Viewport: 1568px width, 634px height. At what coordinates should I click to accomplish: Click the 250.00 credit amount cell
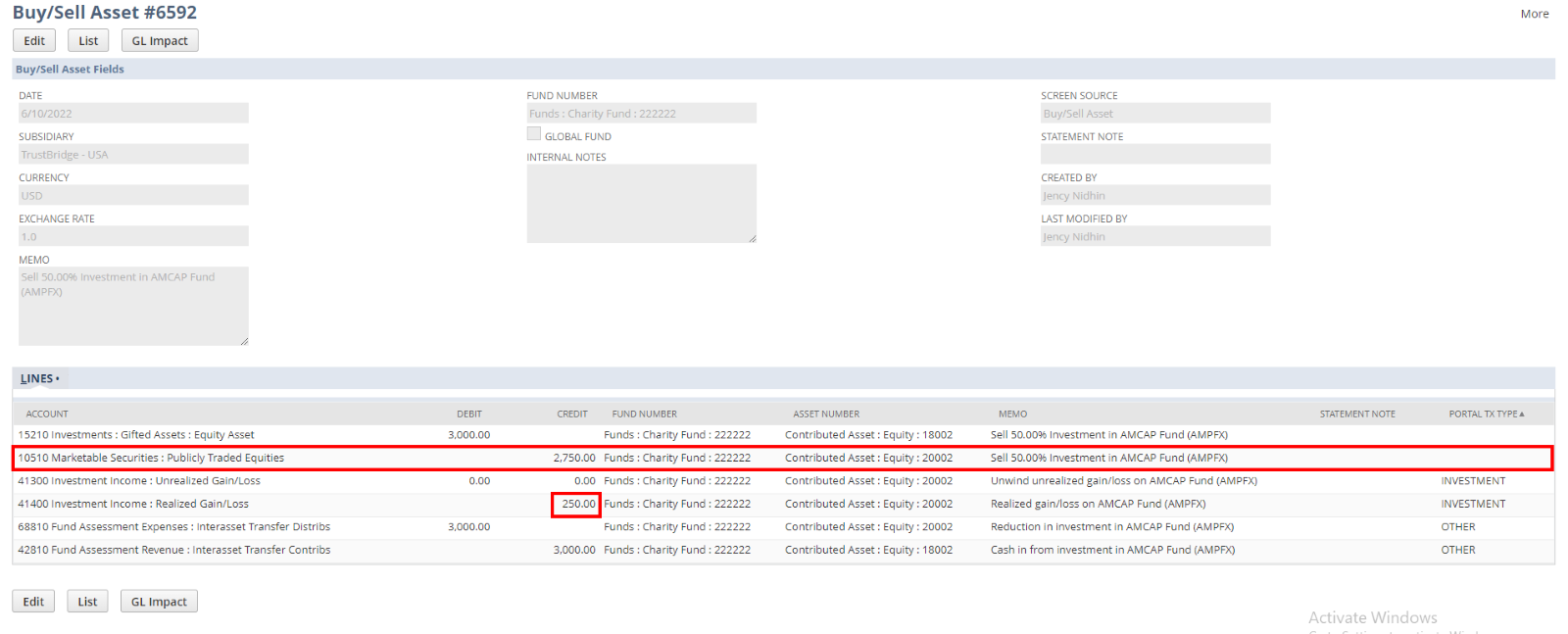pos(577,504)
